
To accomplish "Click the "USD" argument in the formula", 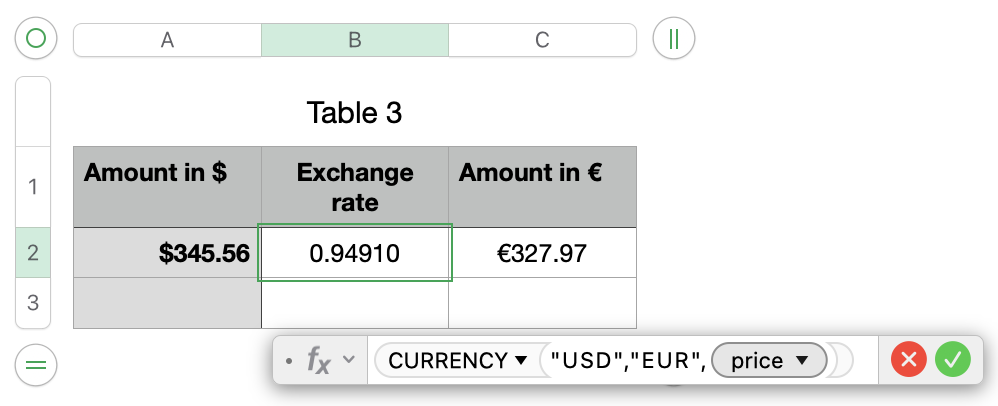I will click(580, 361).
